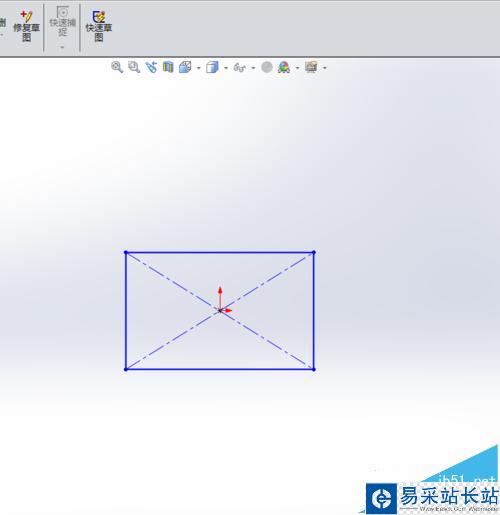Screen dimensions: 500x515
Task: Expand the Hide/Show Items dropdown arrow
Action: click(x=253, y=68)
